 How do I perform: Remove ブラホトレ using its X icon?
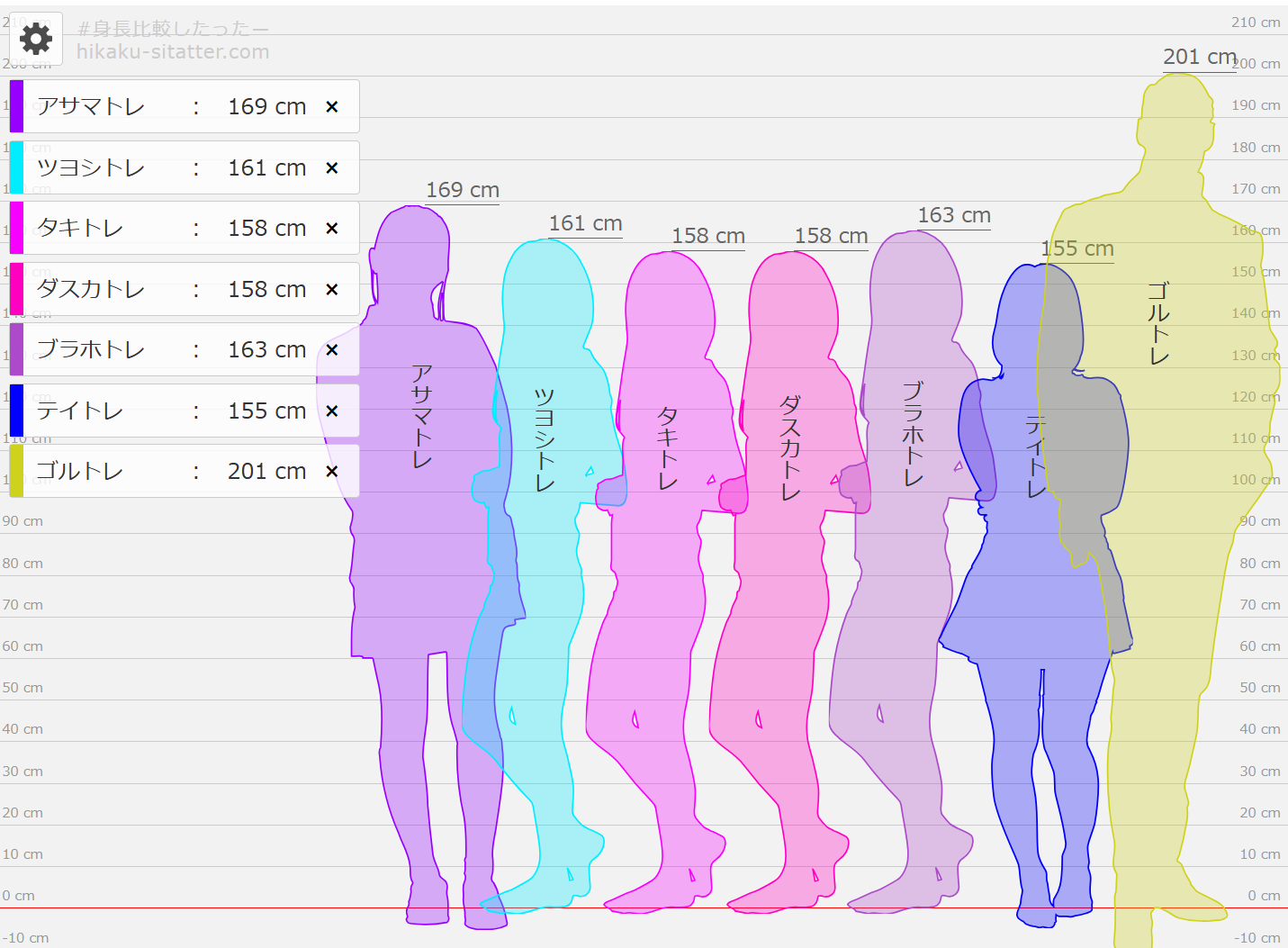pos(332,350)
